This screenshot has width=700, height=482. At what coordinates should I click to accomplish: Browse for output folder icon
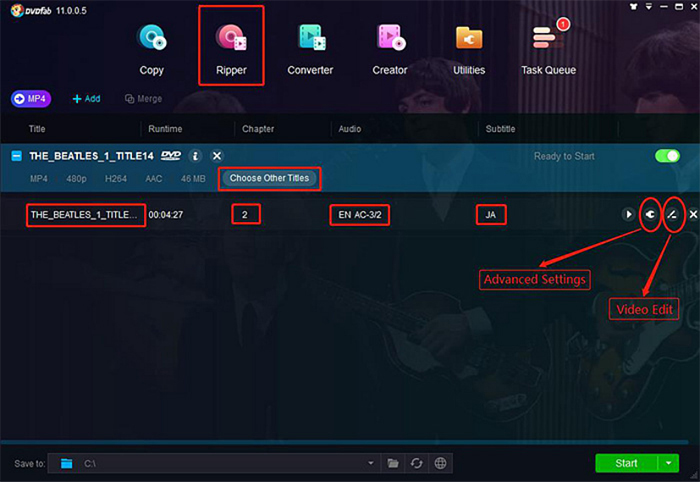393,463
